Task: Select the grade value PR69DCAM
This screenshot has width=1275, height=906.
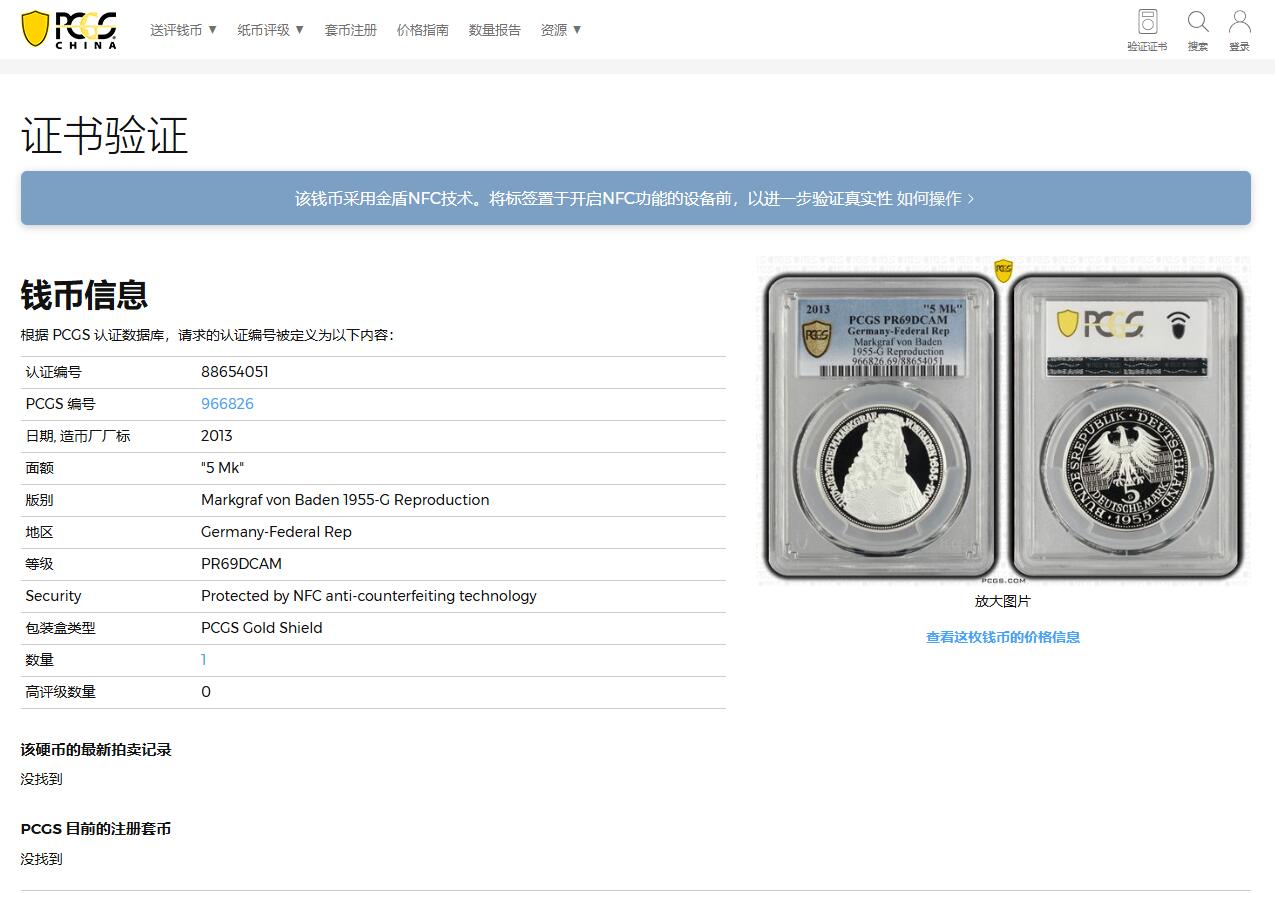Action: coord(241,564)
